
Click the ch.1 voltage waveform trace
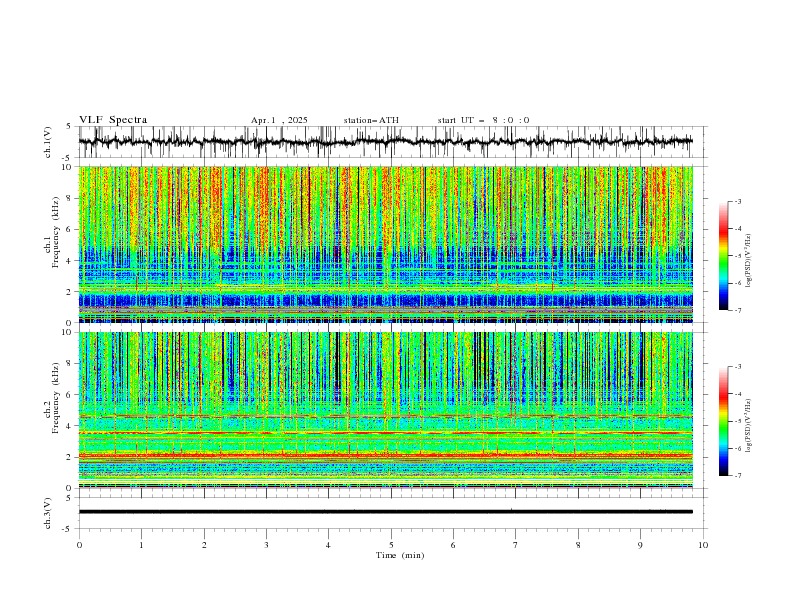385,142
